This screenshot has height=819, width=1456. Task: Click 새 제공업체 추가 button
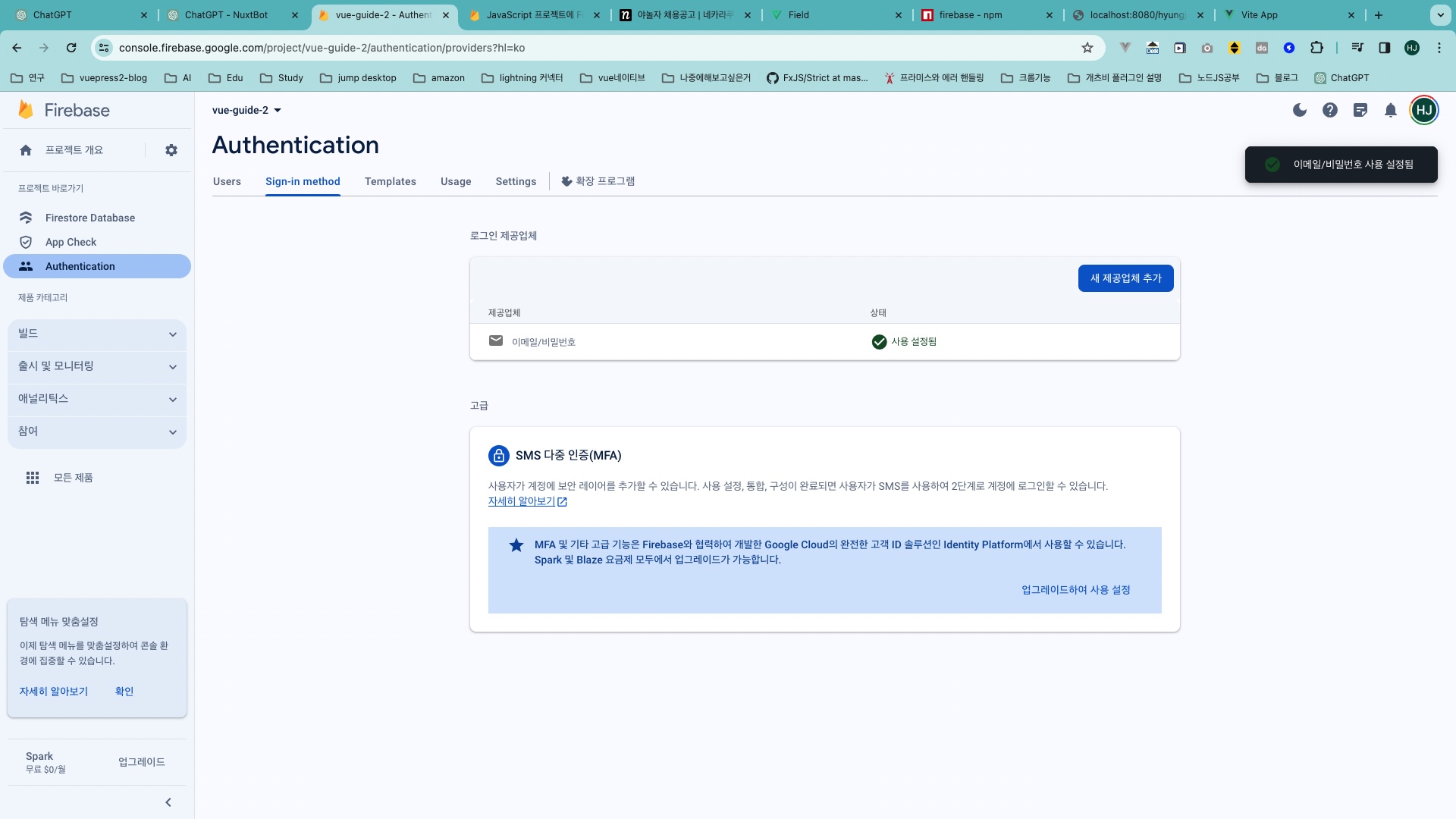click(1125, 278)
